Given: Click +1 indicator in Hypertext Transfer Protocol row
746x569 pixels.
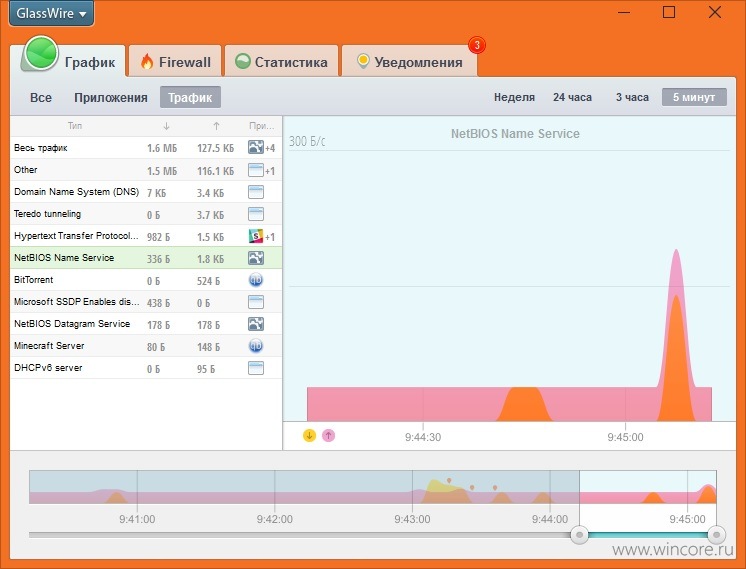Looking at the screenshot, I should [x=270, y=237].
